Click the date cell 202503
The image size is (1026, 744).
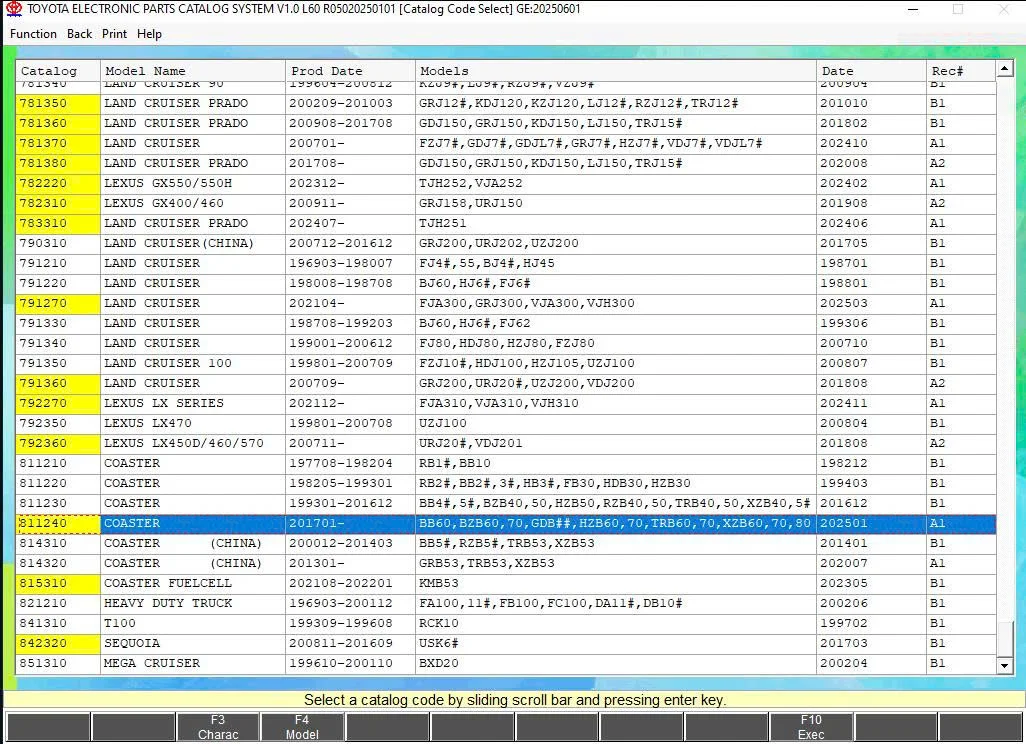(872, 304)
